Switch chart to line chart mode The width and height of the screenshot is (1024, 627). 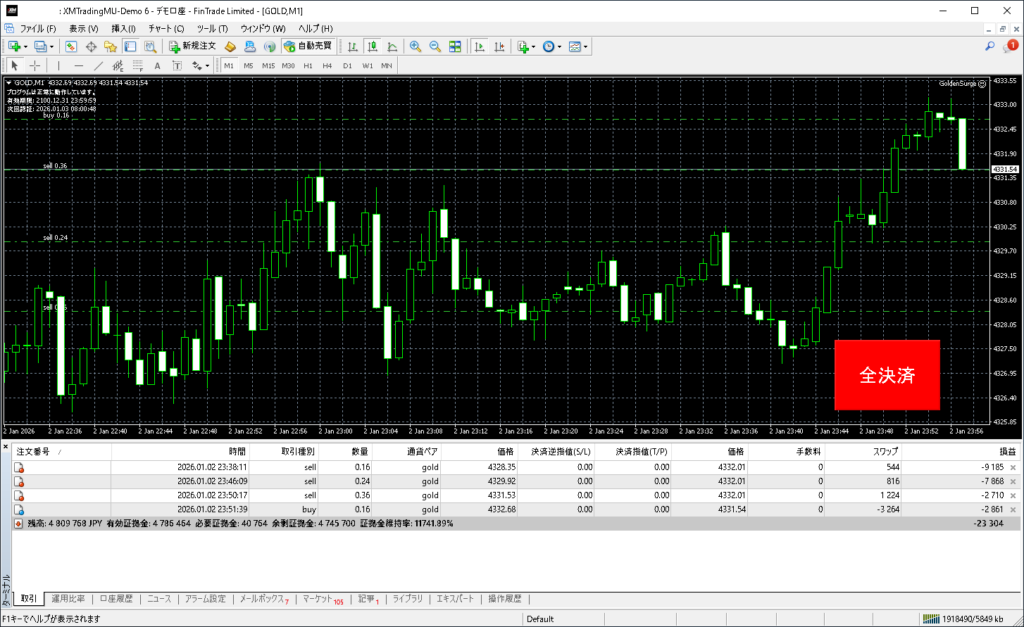click(x=391, y=46)
